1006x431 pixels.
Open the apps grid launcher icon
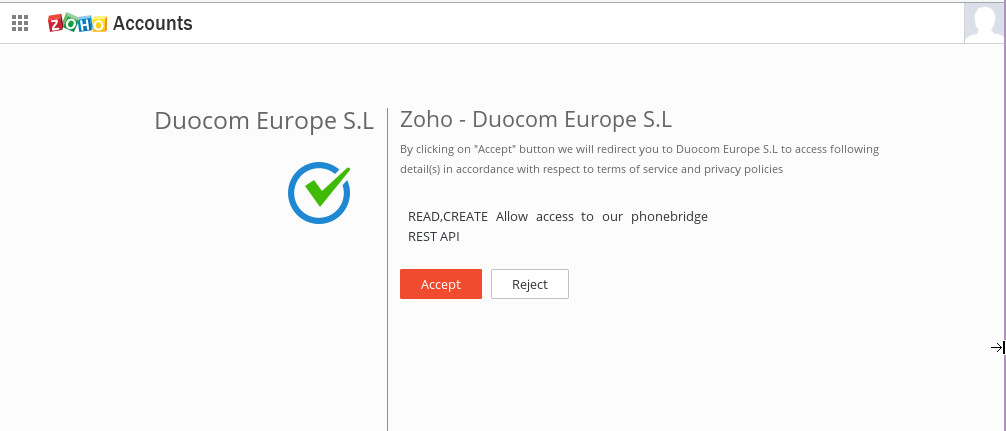(x=20, y=23)
